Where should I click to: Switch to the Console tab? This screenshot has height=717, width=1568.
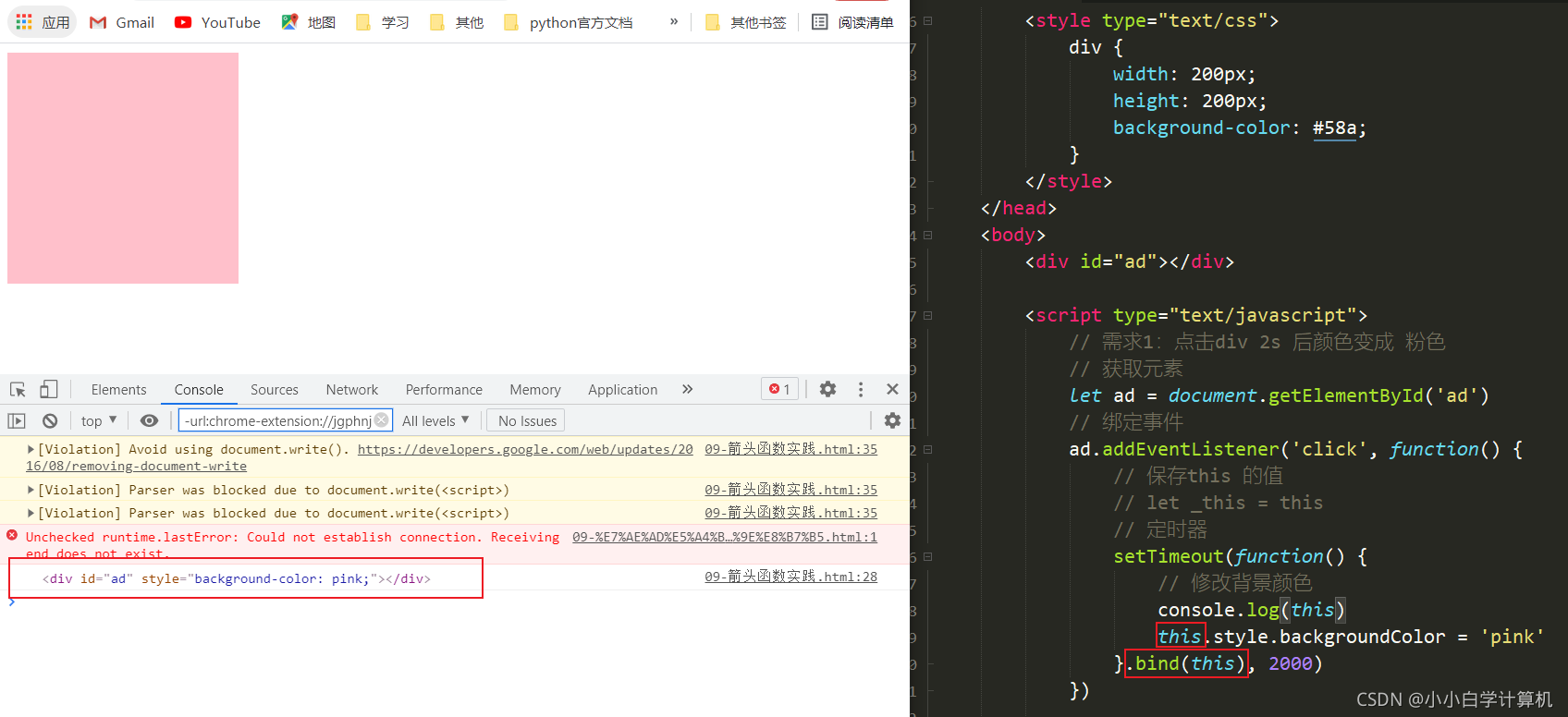point(199,390)
